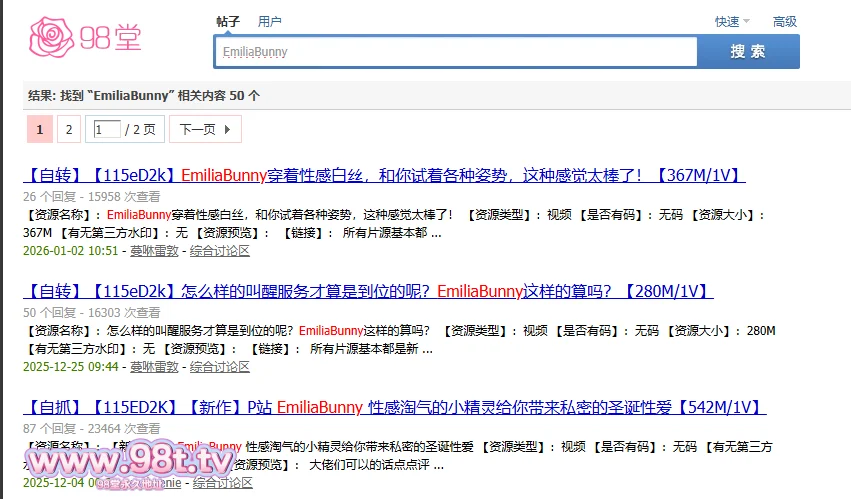Switch to the 帖子 search tab
This screenshot has width=851, height=499.
(228, 21)
